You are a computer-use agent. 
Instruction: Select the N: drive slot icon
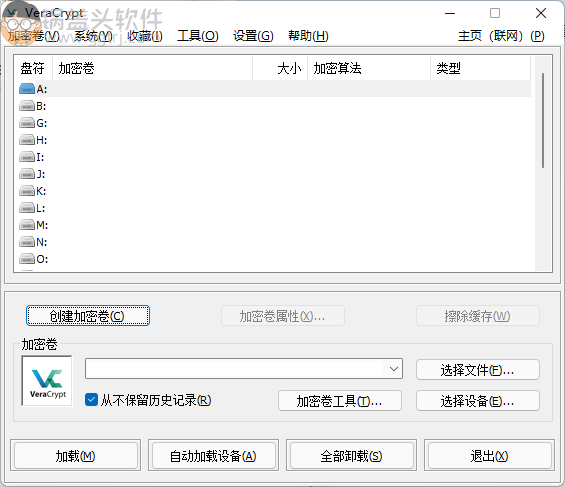click(27, 242)
